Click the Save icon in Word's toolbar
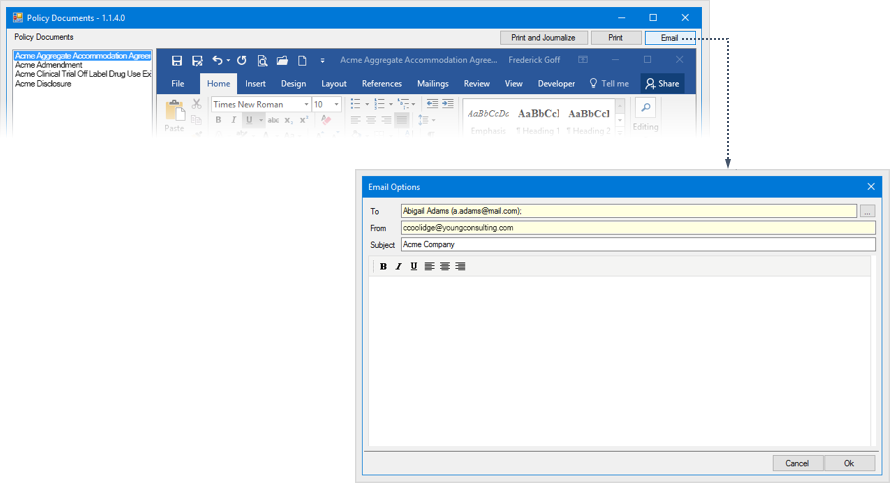This screenshot has width=890, height=483. 177,61
